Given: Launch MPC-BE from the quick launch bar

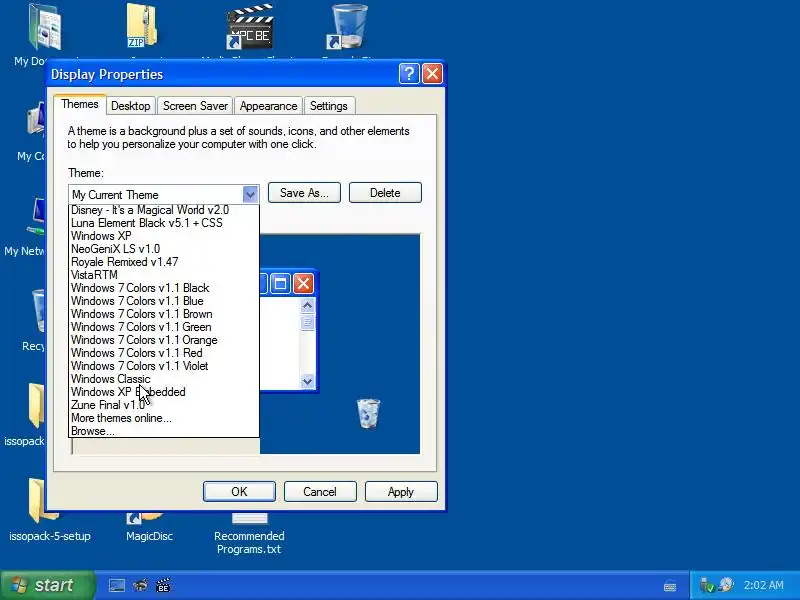Looking at the screenshot, I should (163, 585).
